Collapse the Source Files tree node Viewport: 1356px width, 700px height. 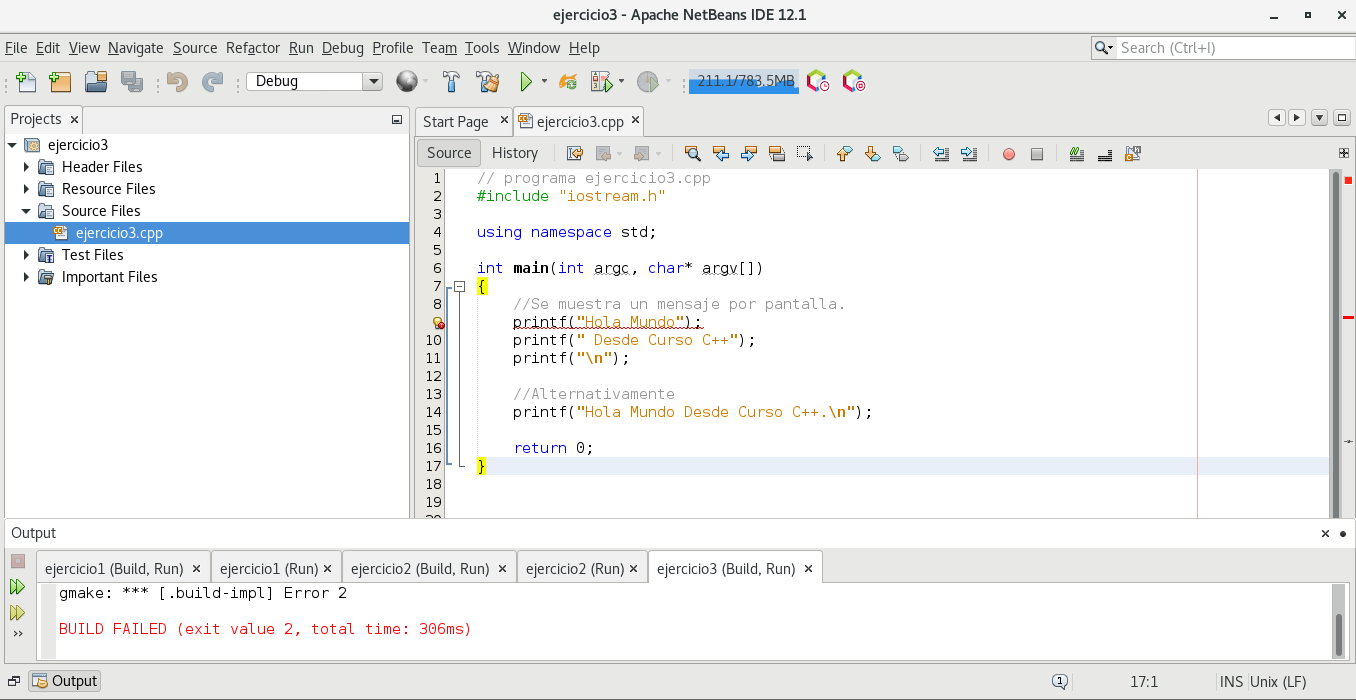pos(26,211)
